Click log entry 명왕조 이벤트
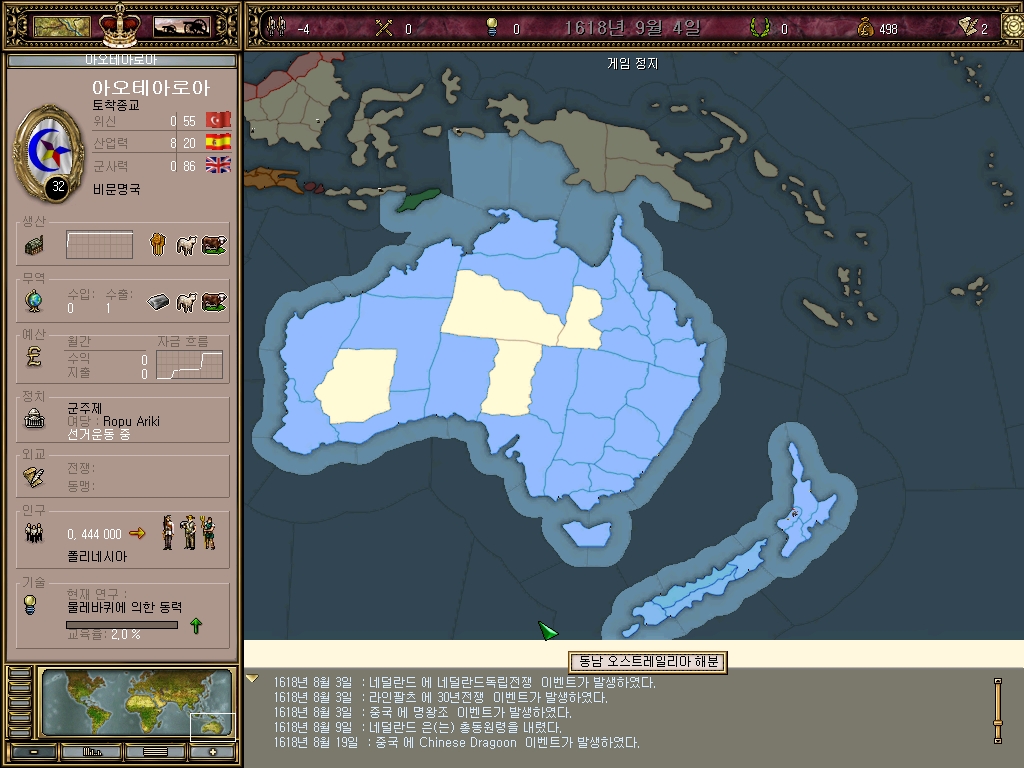1024x768 pixels. [x=422, y=712]
